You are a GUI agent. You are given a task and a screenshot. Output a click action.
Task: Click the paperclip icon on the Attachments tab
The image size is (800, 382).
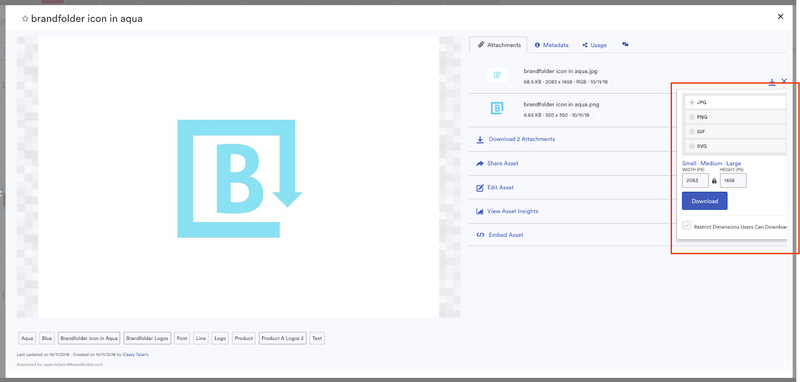(x=480, y=45)
